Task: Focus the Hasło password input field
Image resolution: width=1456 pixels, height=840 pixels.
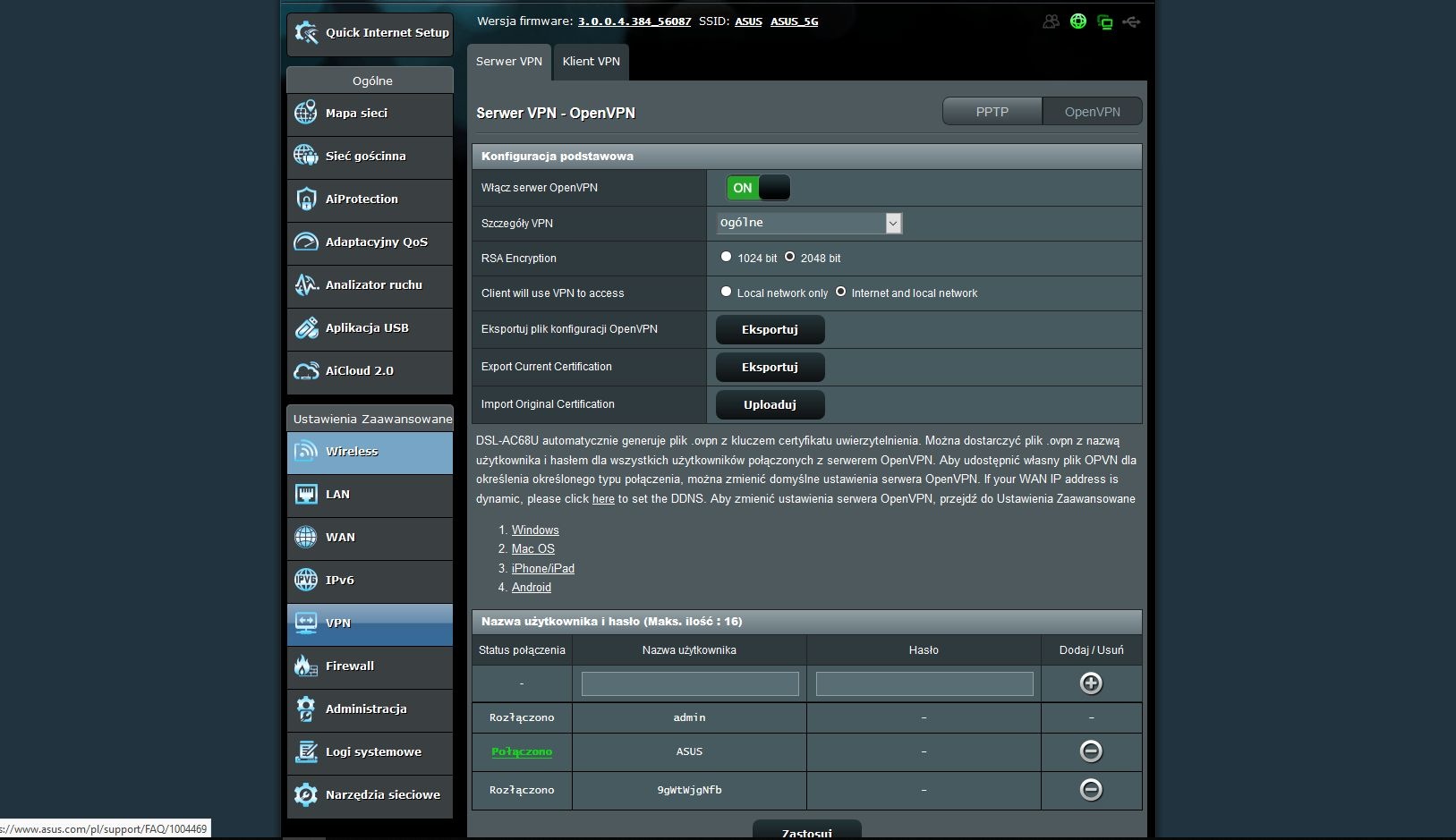Action: [x=924, y=684]
